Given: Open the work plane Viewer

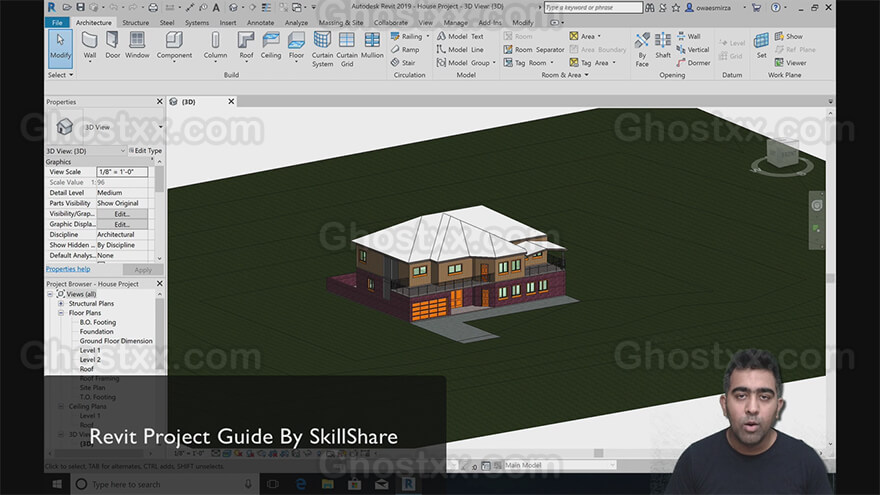Looking at the screenshot, I should 791,63.
